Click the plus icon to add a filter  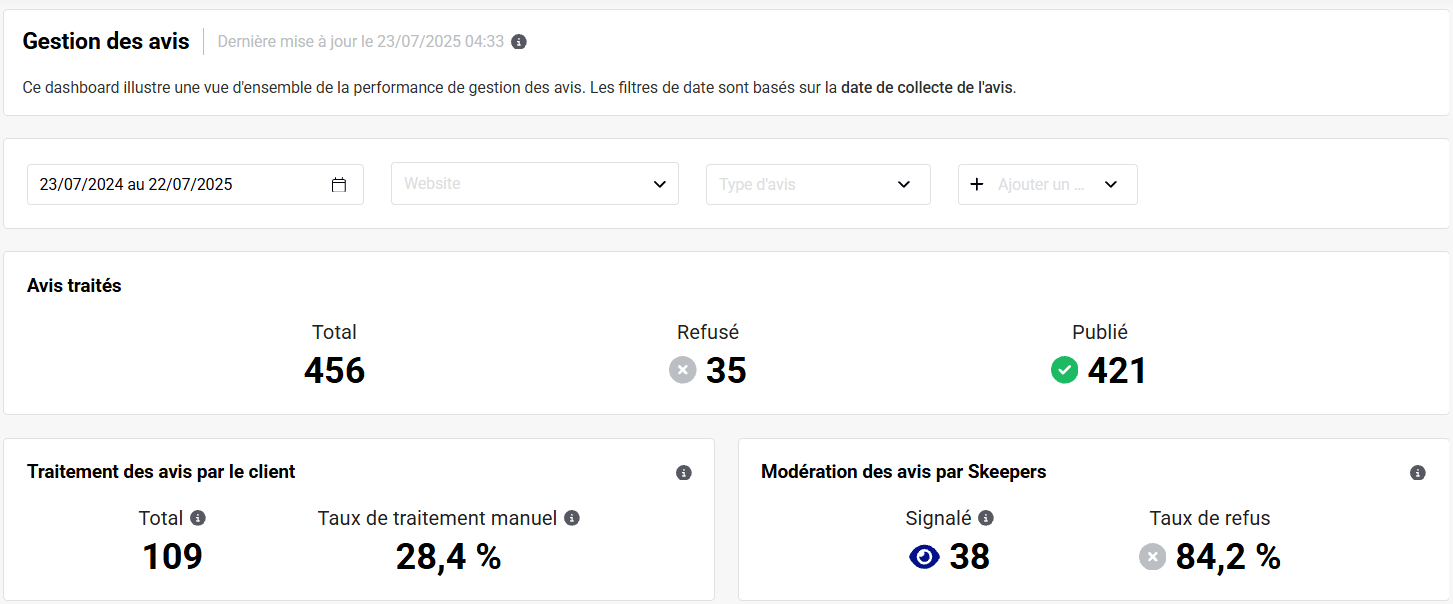(x=977, y=185)
